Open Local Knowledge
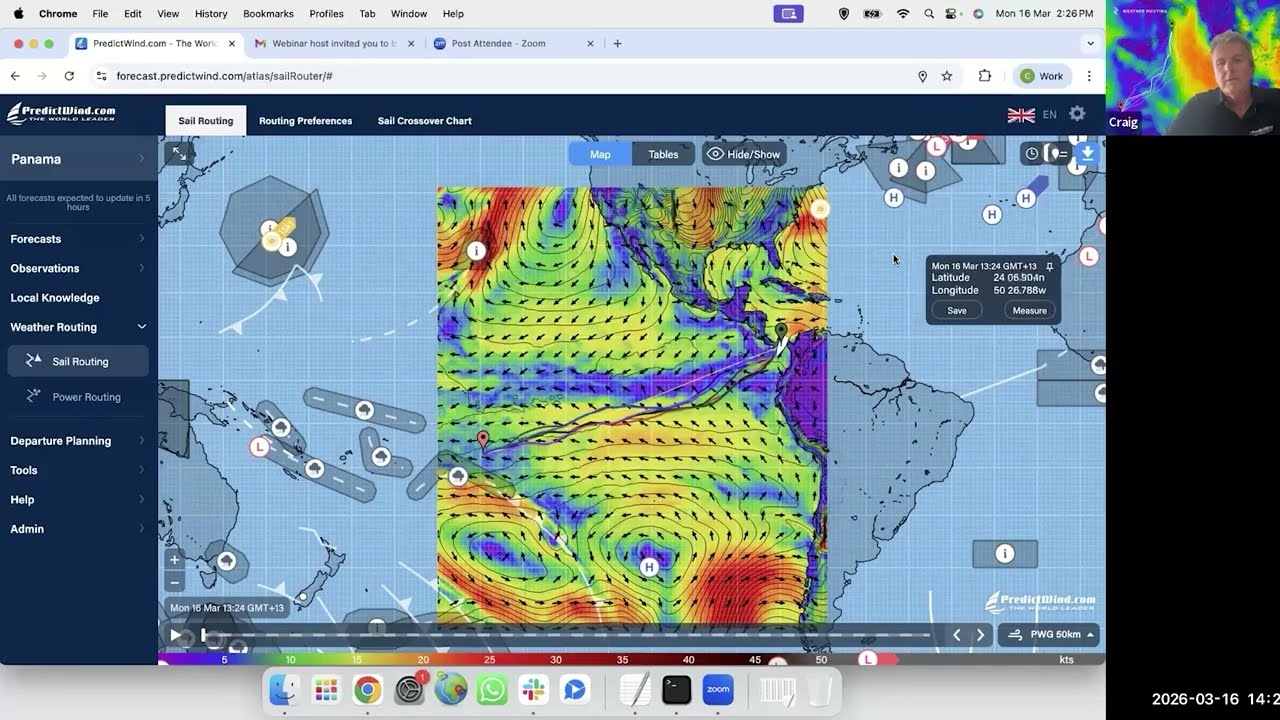The image size is (1280, 720). tap(55, 298)
